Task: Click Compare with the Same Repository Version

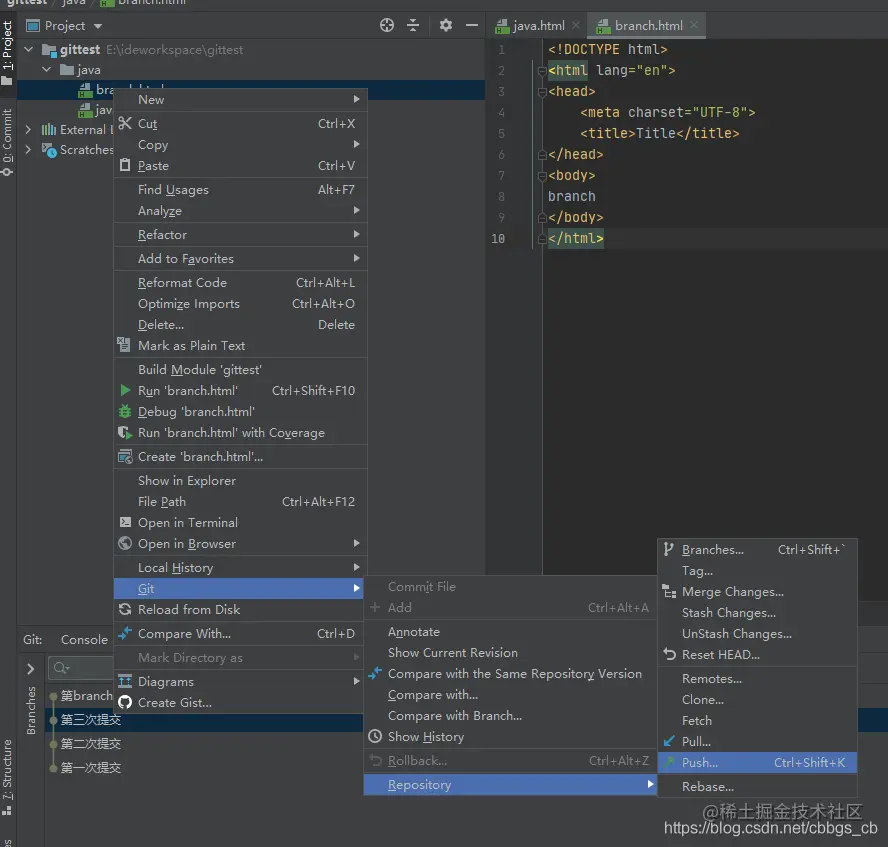Action: point(510,674)
